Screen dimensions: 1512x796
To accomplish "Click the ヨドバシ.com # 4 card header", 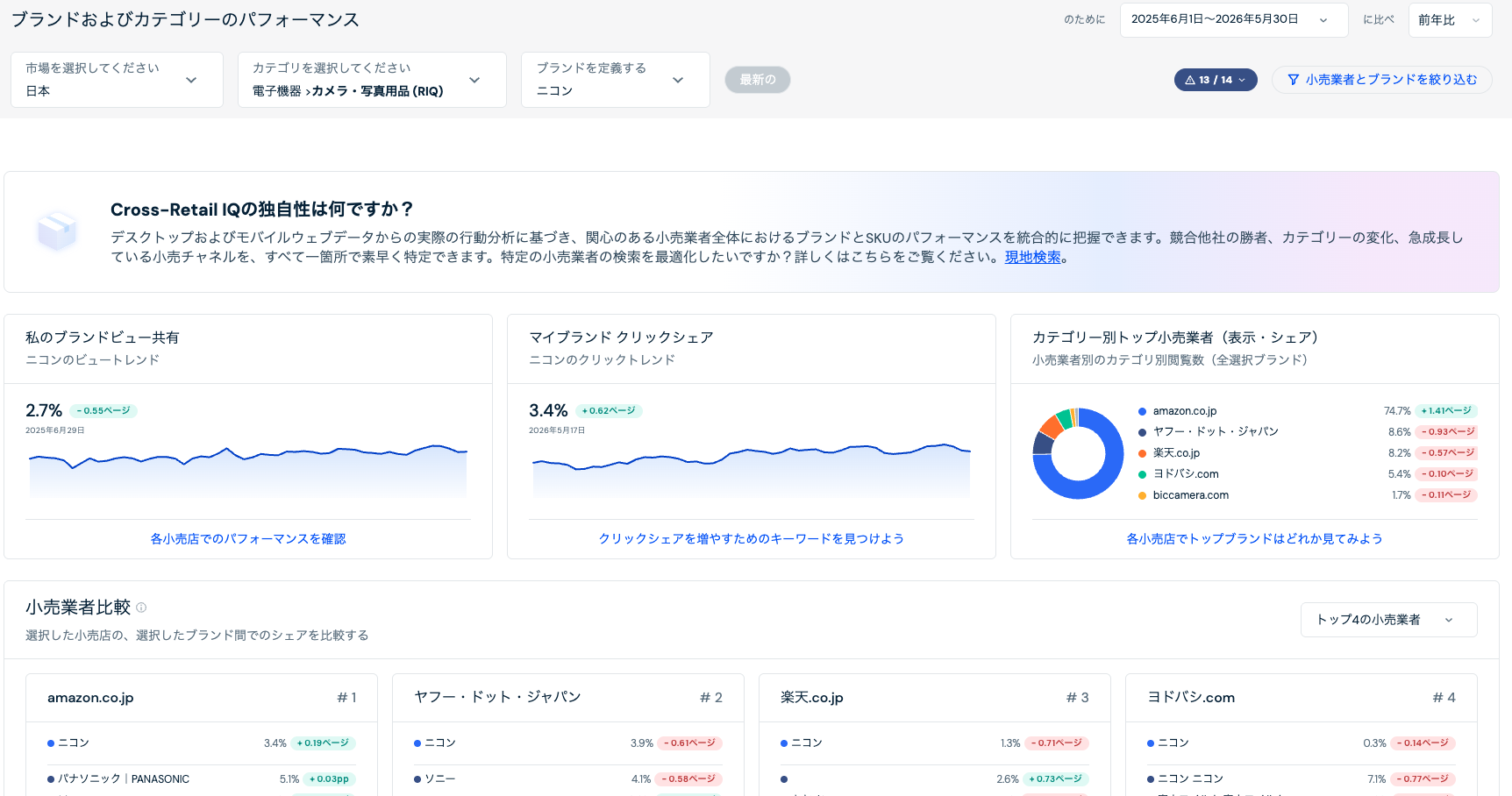I will [x=1302, y=698].
